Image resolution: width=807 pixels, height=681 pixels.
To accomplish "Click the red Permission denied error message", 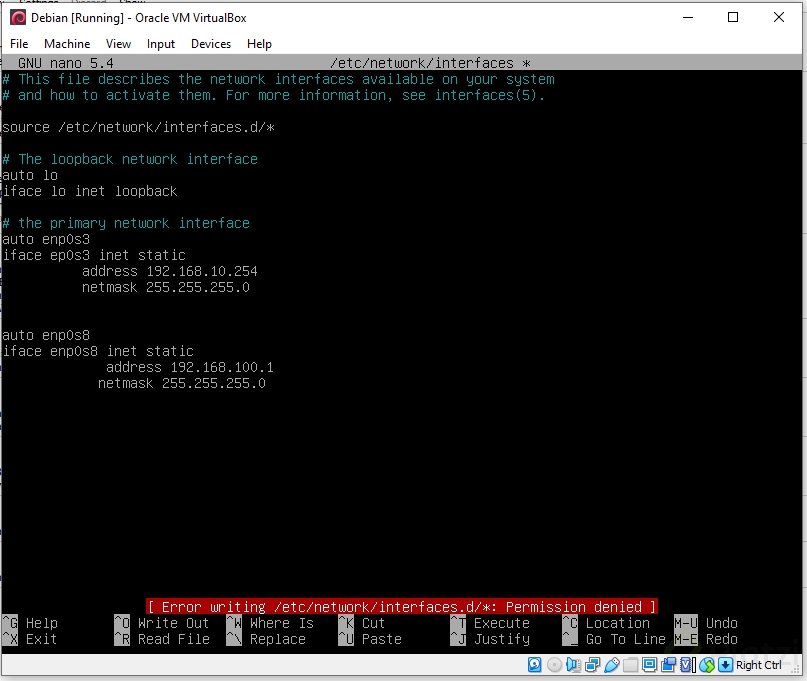I will 402,607.
